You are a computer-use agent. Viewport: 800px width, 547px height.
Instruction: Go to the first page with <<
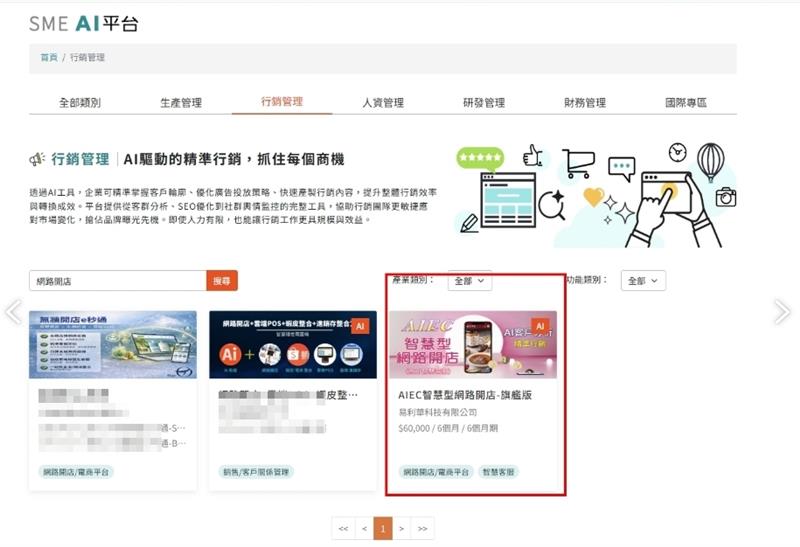click(x=343, y=529)
